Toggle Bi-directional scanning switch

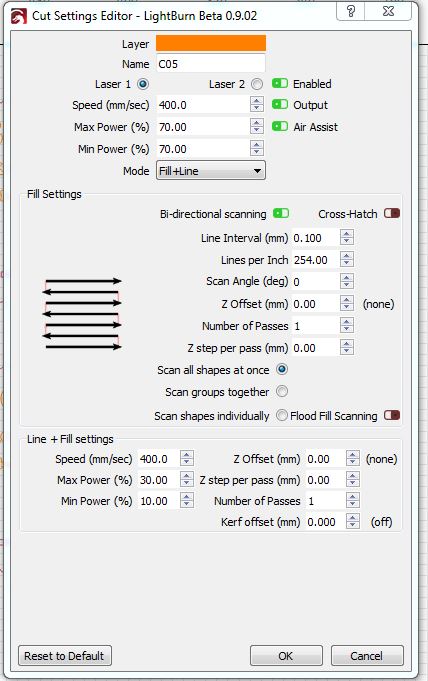tap(281, 213)
